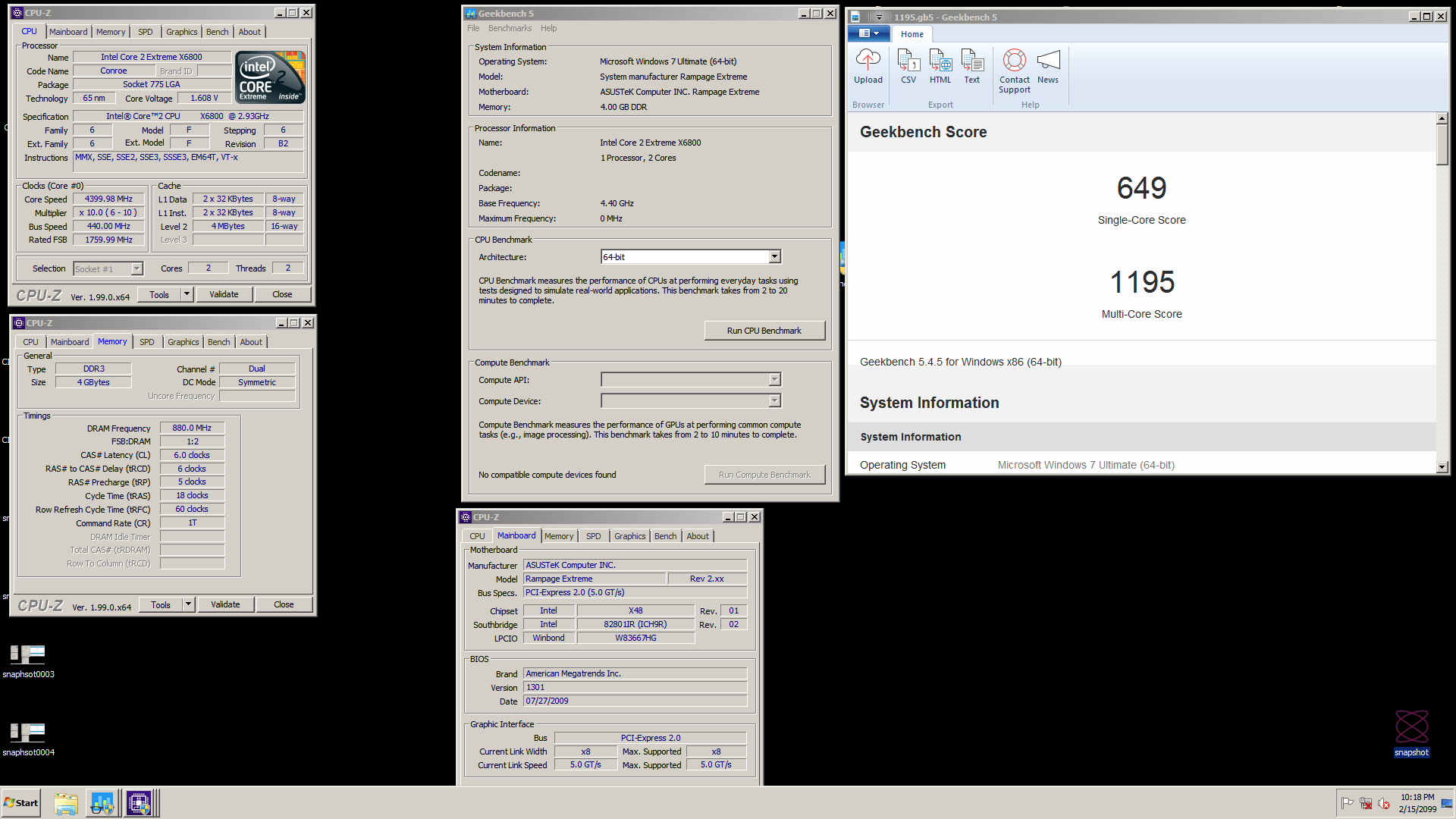Open the Benchmarks menu in Geekbench 5
Viewport: 1456px width, 819px height.
click(x=510, y=28)
